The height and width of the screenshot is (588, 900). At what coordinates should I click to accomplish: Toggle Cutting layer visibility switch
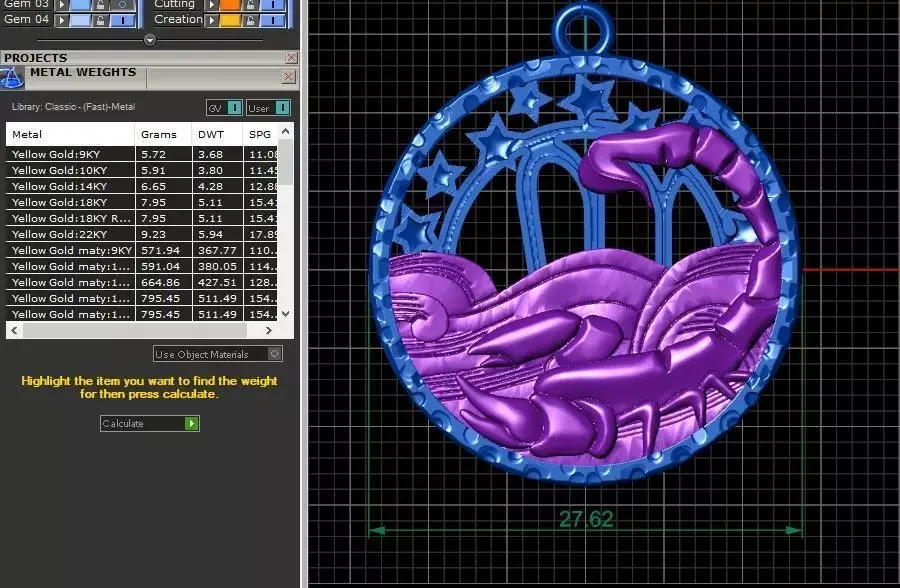(273, 5)
